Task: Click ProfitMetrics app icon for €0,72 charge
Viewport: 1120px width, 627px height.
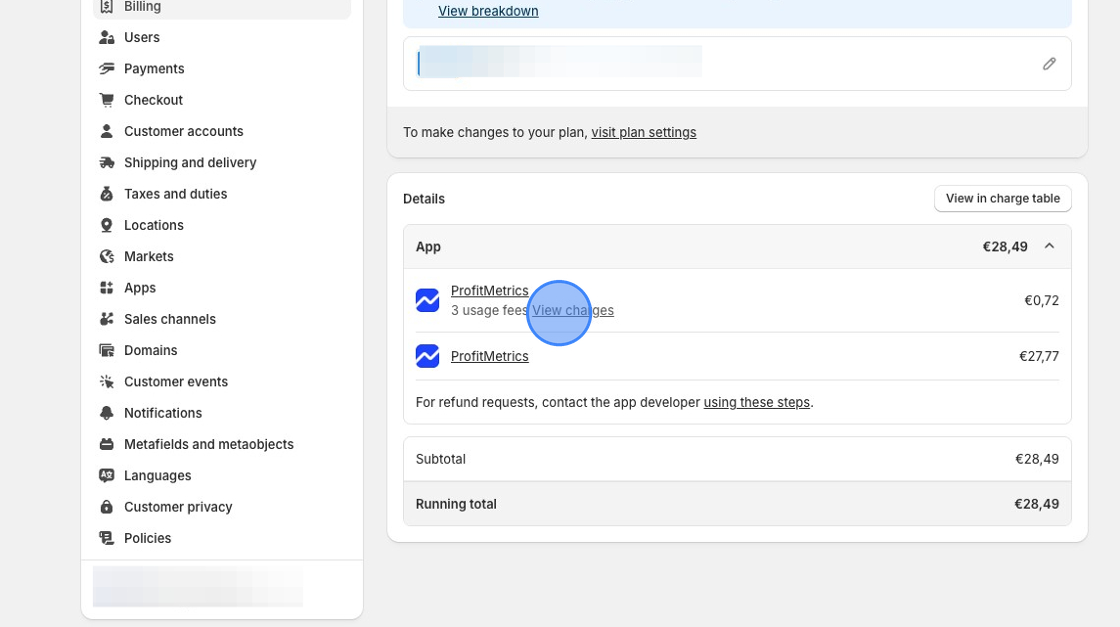Action: point(427,300)
